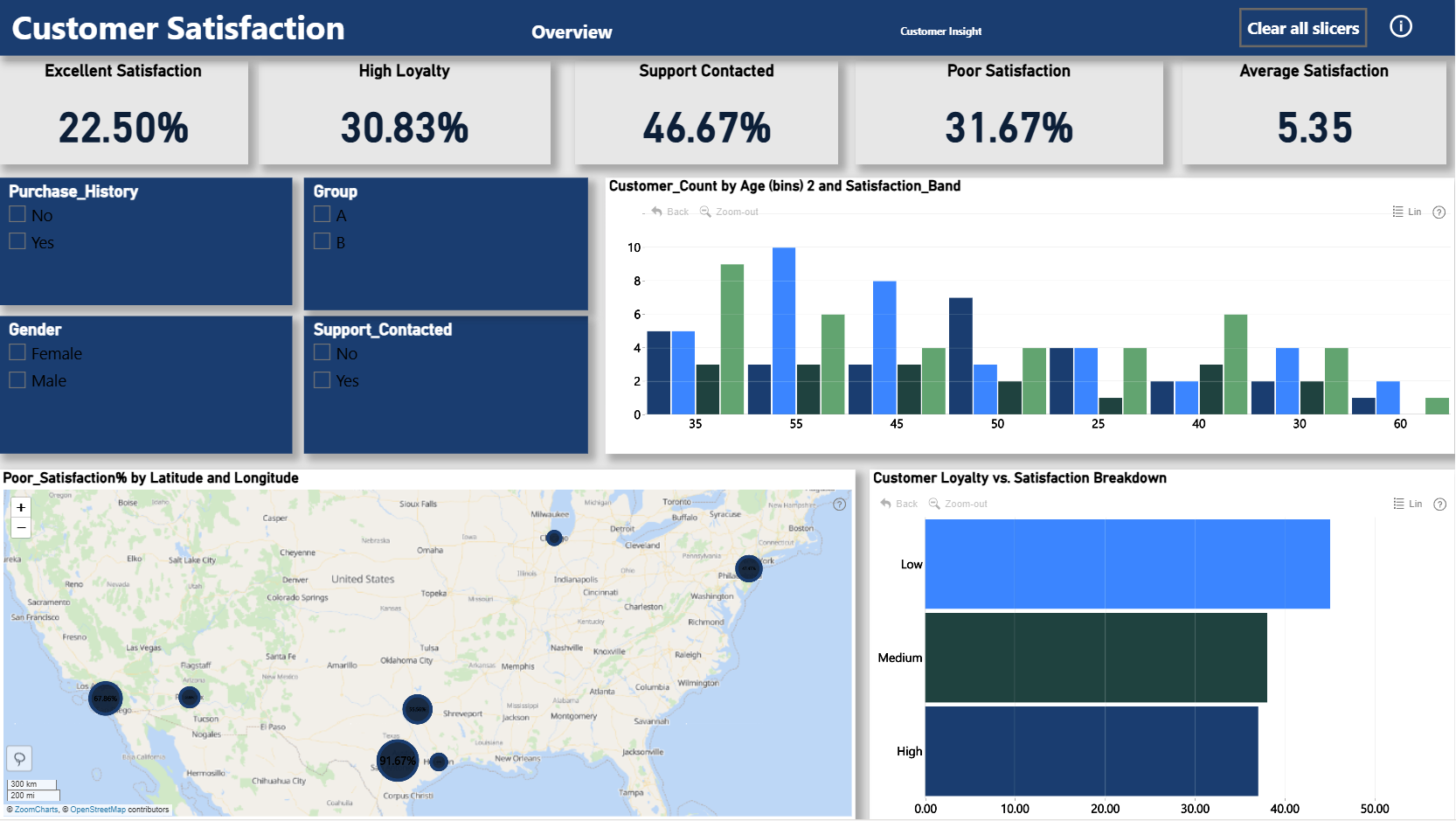
Task: Select the Support Contacted 46.67% card
Action: [706, 111]
